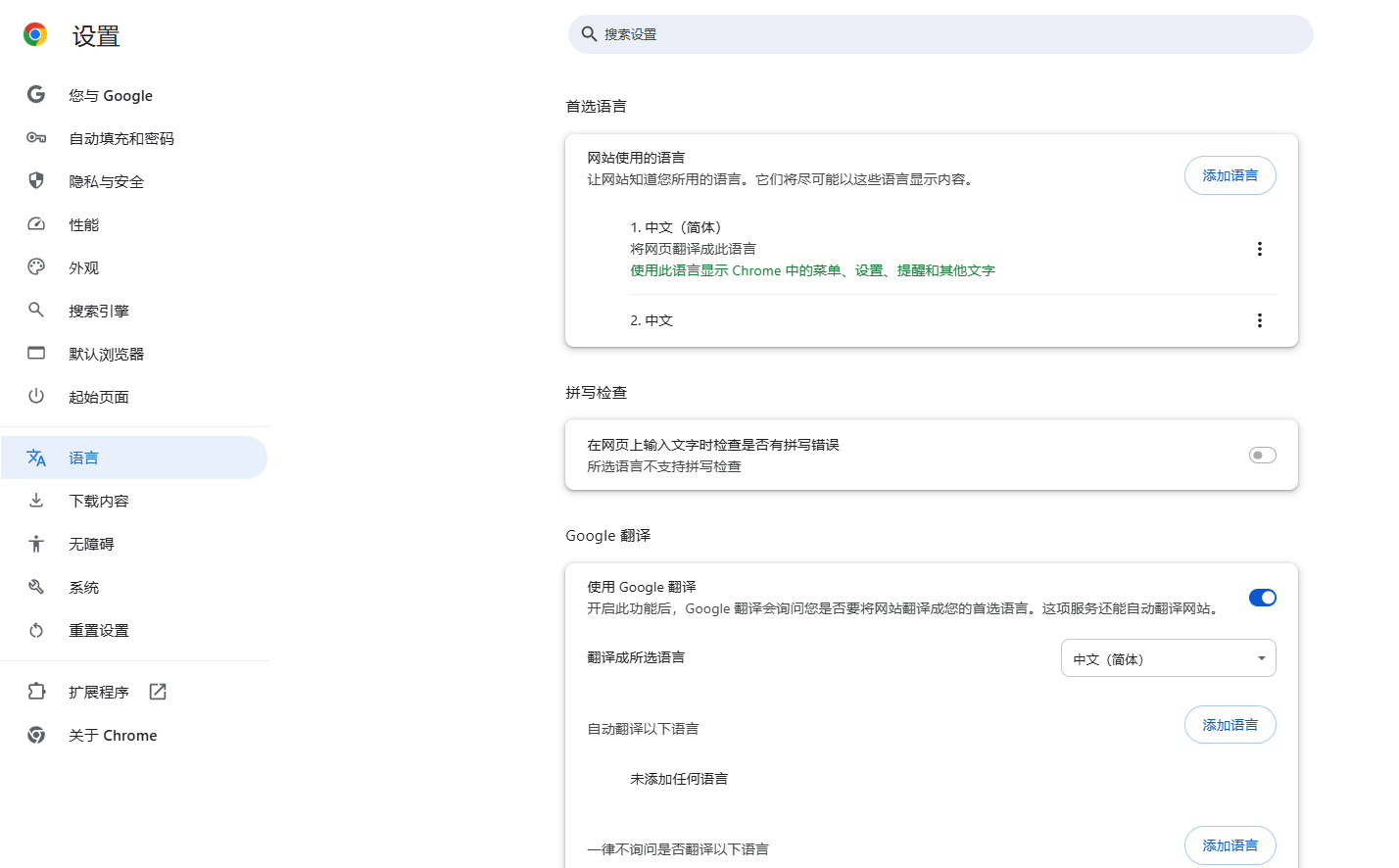Go to 自动填充和密码 section
This screenshot has width=1399, height=868.
[134, 138]
